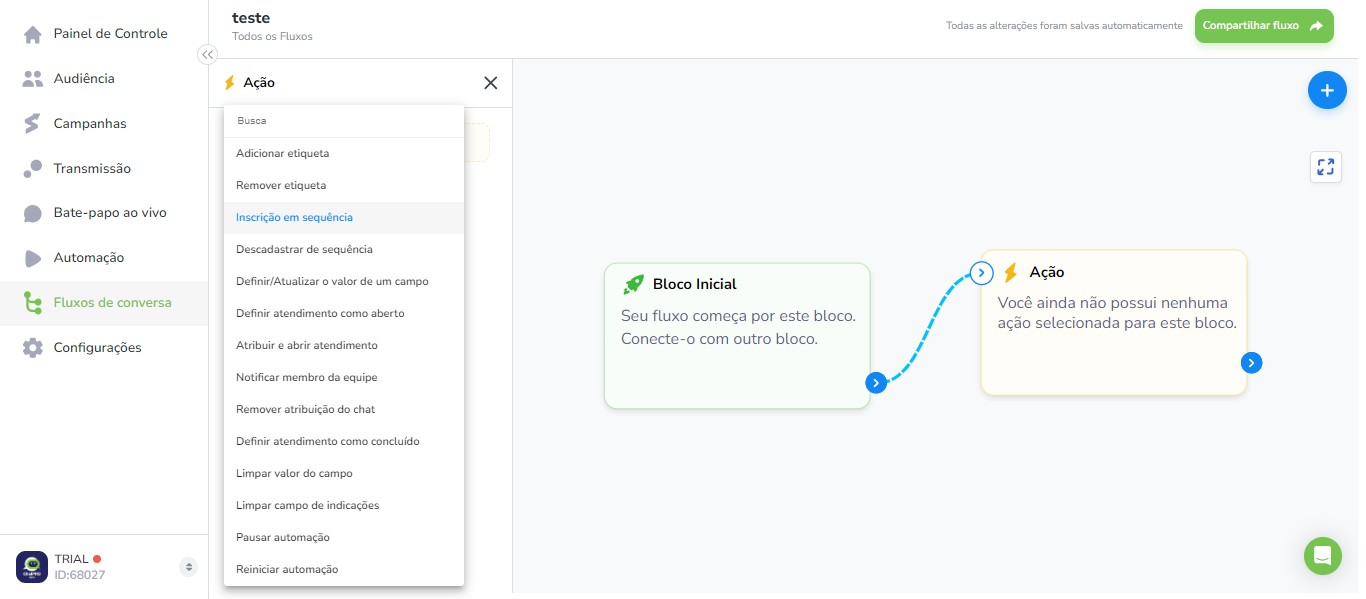Go to Transmissão section
This screenshot has width=1366, height=599.
(104, 169)
